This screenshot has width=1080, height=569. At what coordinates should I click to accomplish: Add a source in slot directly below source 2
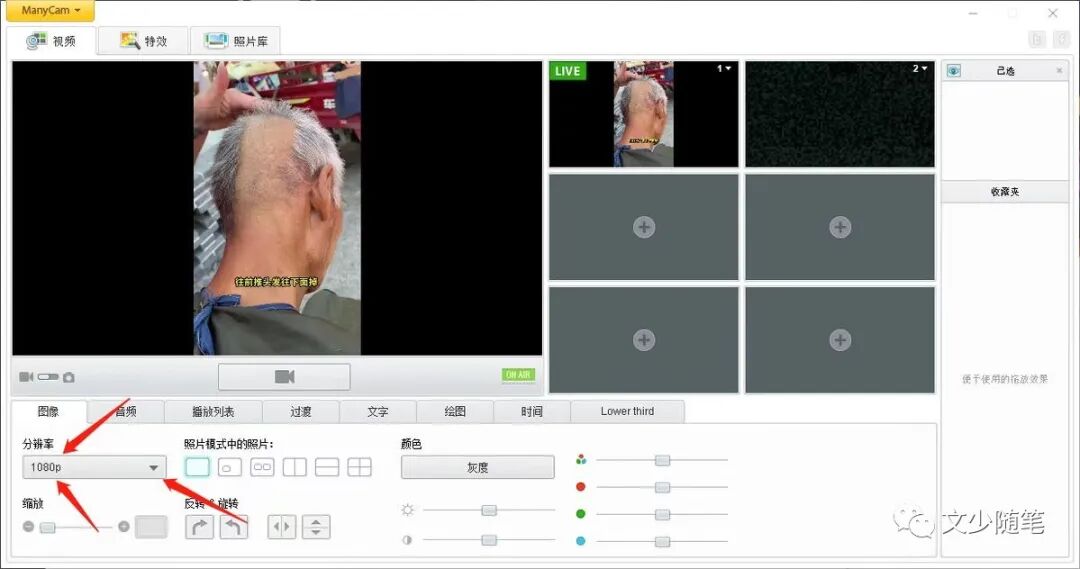coord(840,227)
